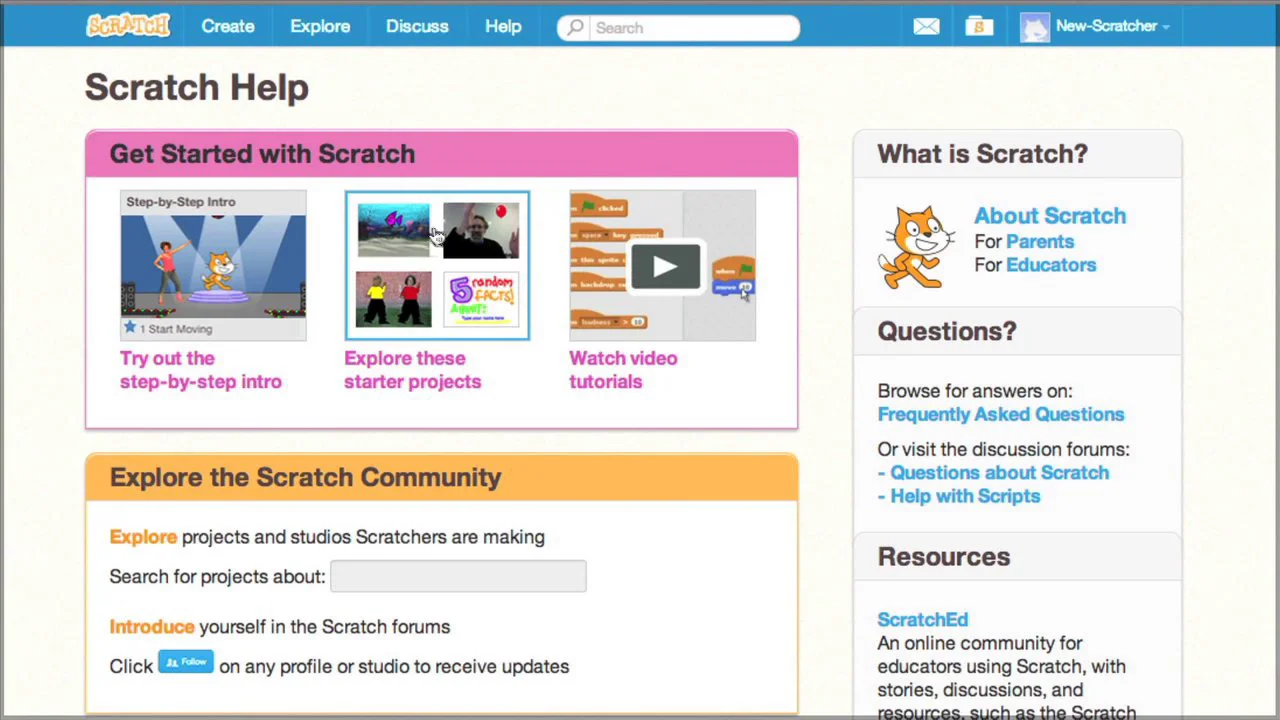Click the blue Follow button icon
Screen dimensions: 1280x720
(186, 662)
